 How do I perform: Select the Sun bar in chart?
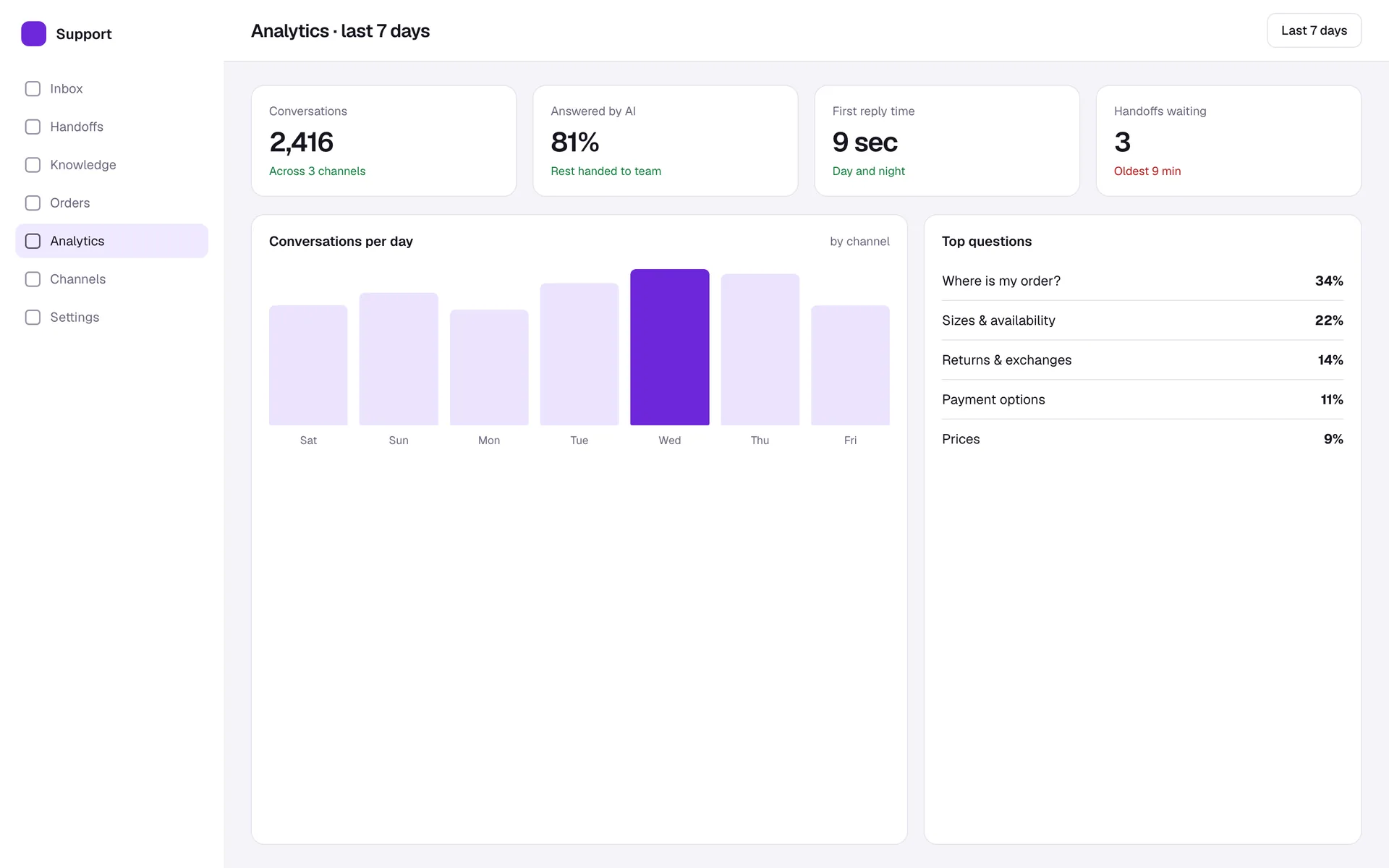point(399,359)
